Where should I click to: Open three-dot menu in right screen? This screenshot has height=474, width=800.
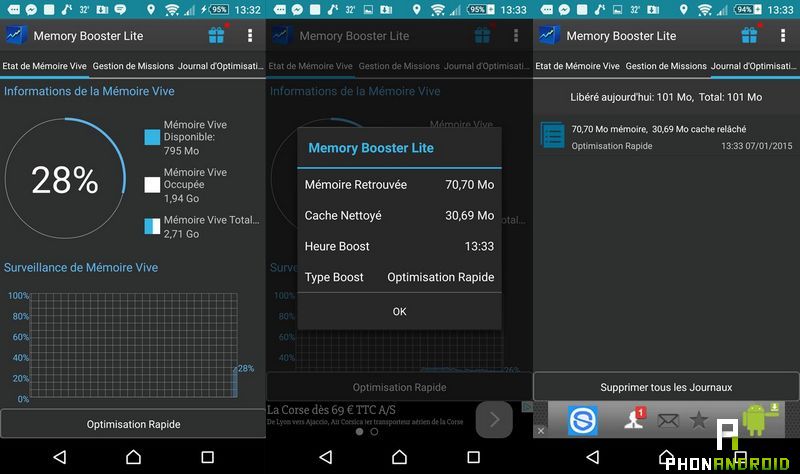783,35
